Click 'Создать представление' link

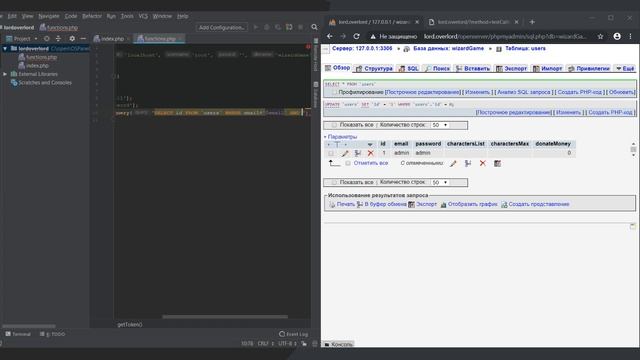point(539,204)
